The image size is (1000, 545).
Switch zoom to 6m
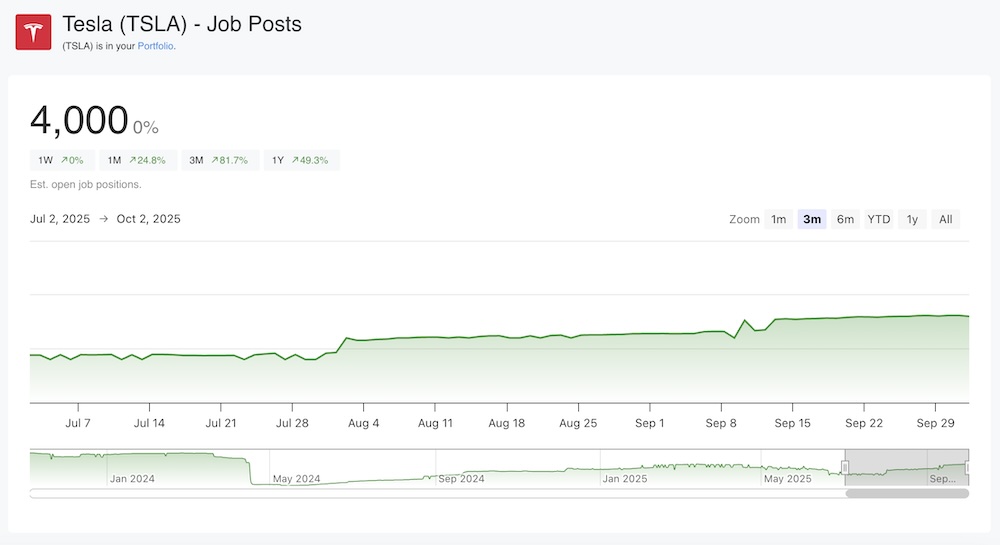tap(845, 219)
